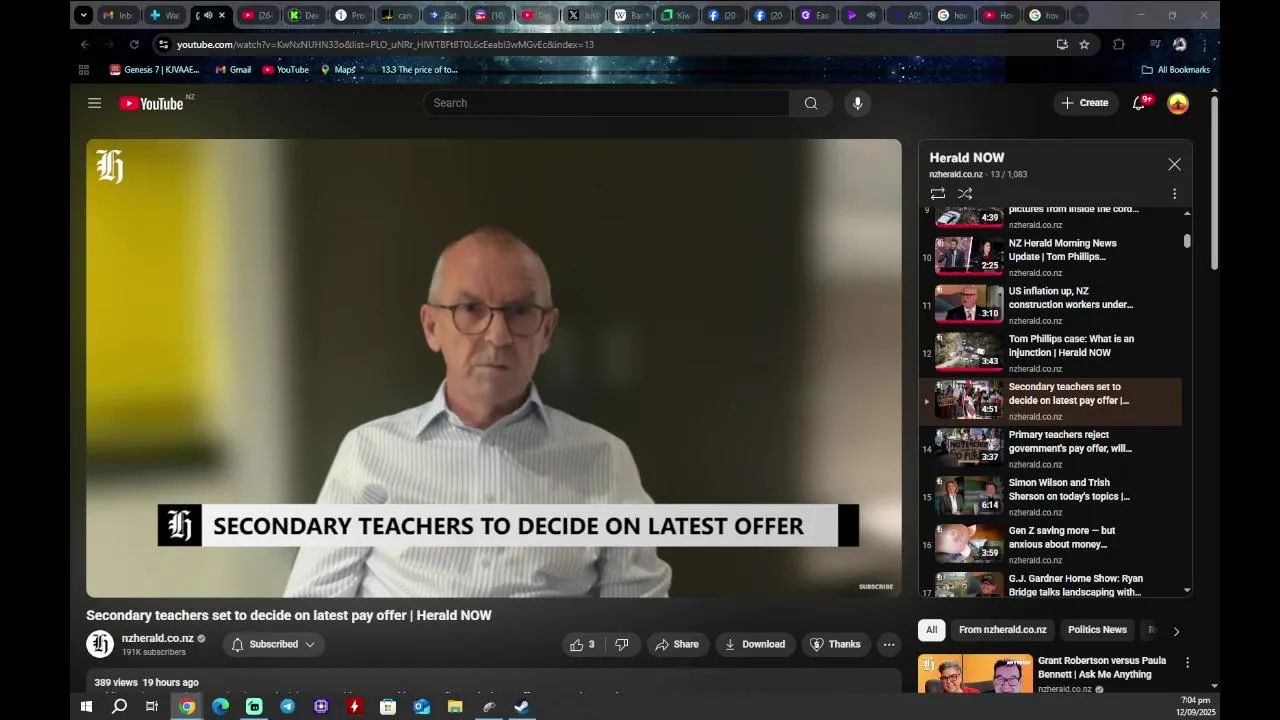Screen dimensions: 1280x720
Task: Open the browser extensions puzzle icon
Action: click(1119, 44)
